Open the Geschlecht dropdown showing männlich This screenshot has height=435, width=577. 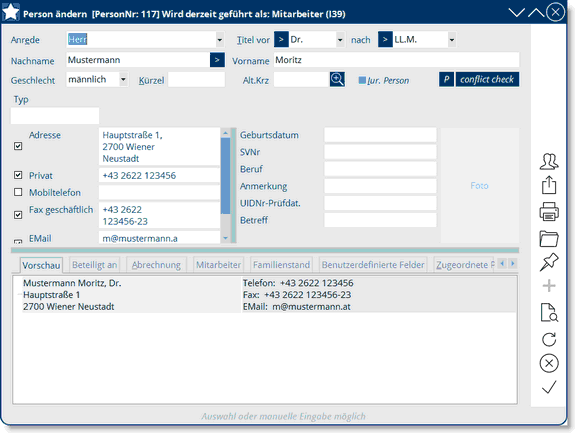coord(123,79)
